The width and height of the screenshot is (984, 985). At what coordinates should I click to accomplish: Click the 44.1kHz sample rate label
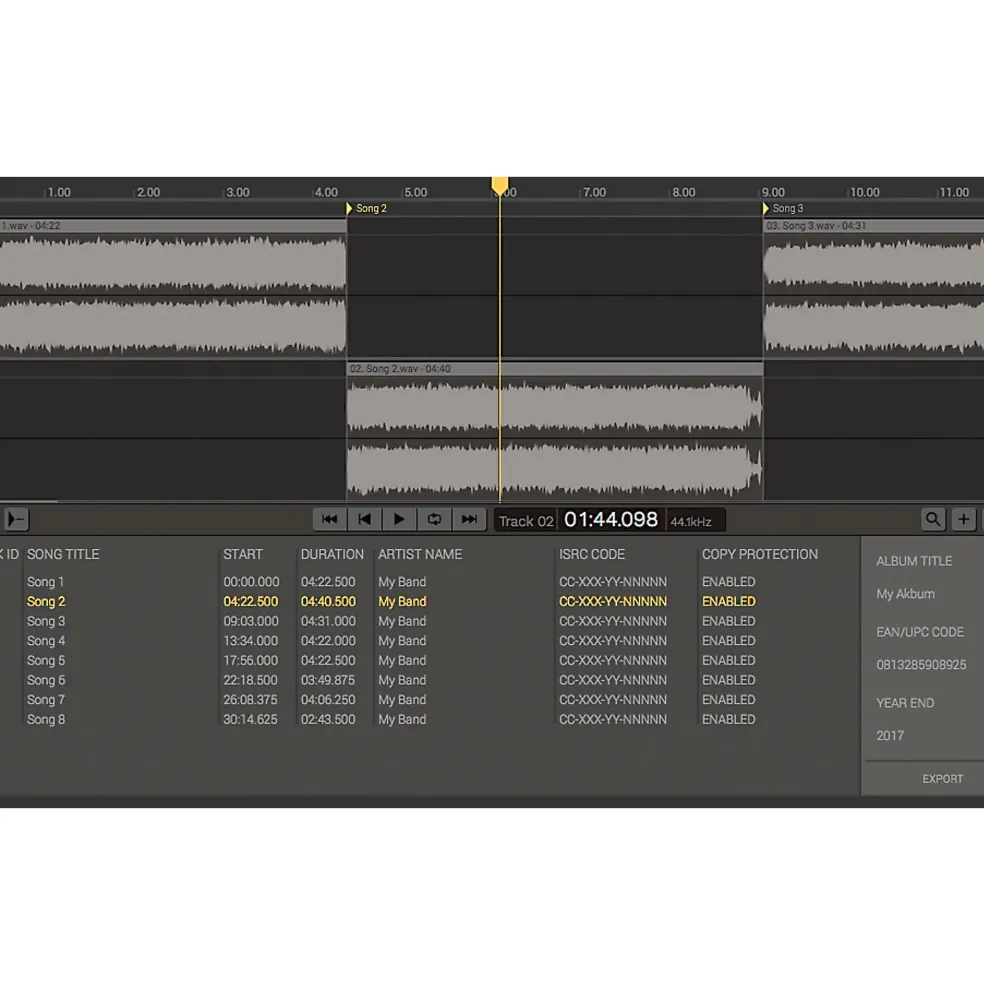tap(691, 521)
